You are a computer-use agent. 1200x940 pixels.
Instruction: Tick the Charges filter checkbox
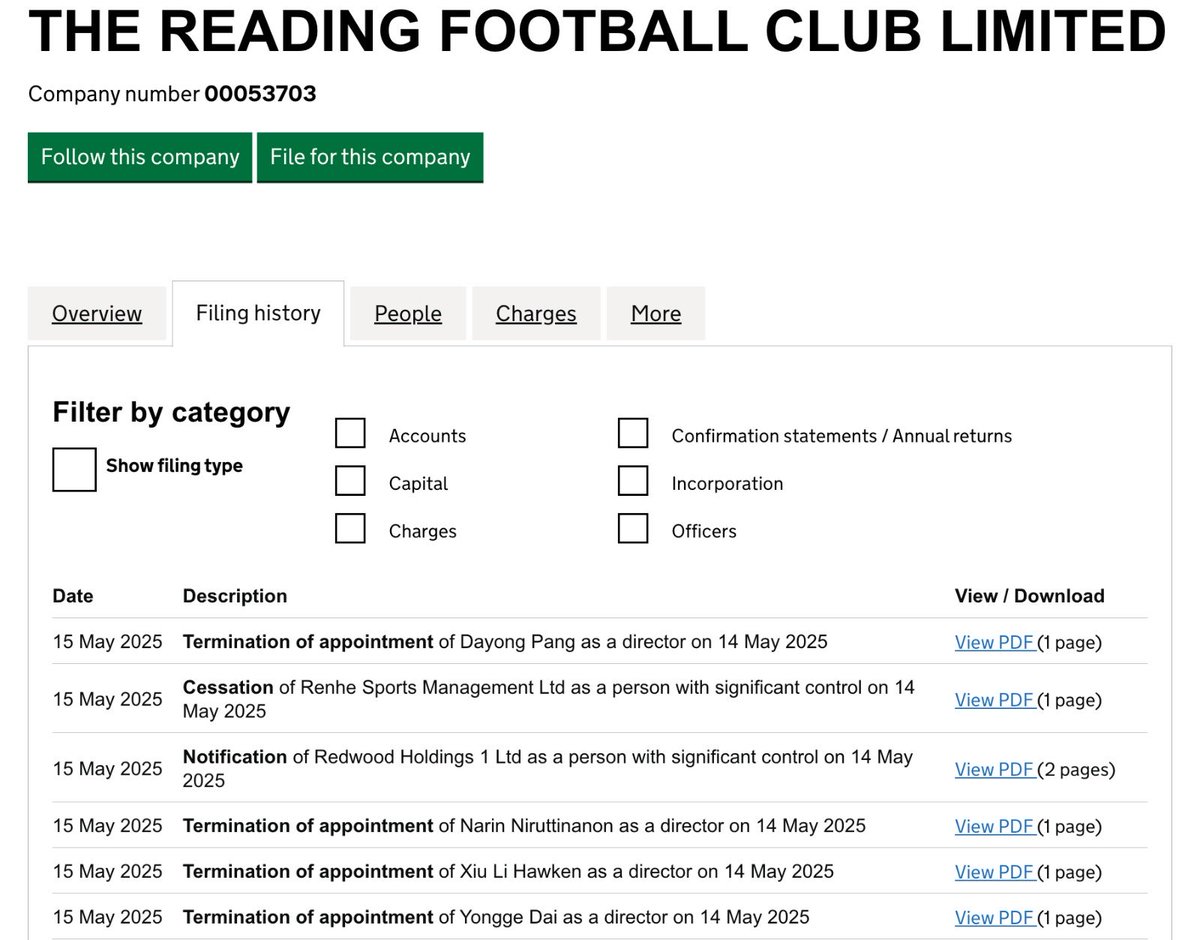350,529
